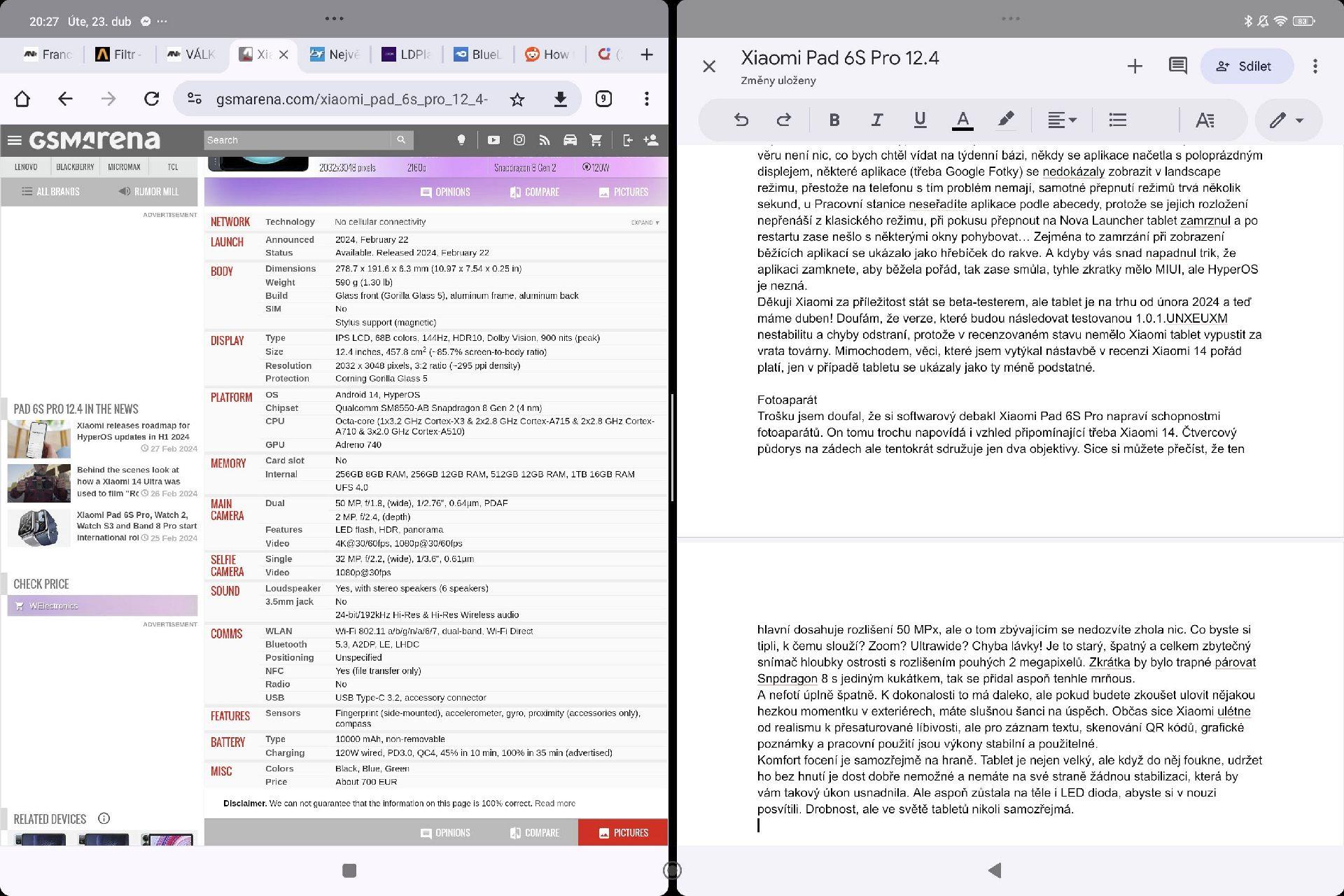This screenshot has height=896, width=1344.
Task: Switch to the LDPla Chrome tab
Action: coord(406,55)
